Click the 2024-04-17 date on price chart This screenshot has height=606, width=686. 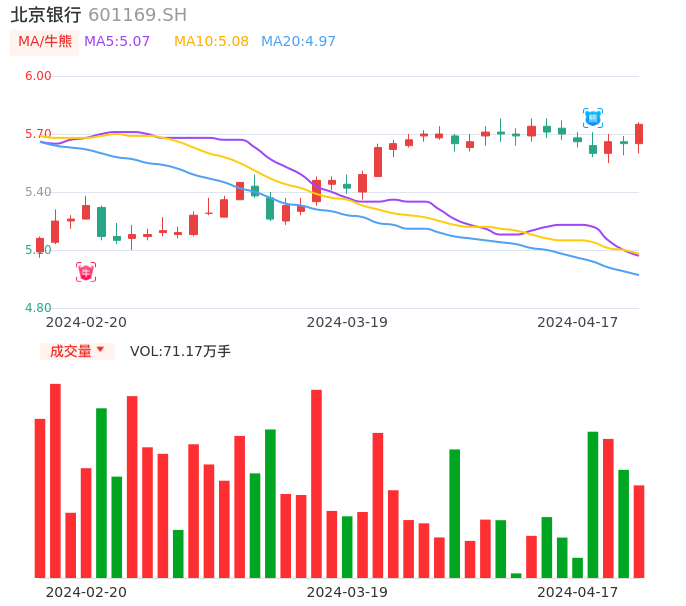click(578, 322)
